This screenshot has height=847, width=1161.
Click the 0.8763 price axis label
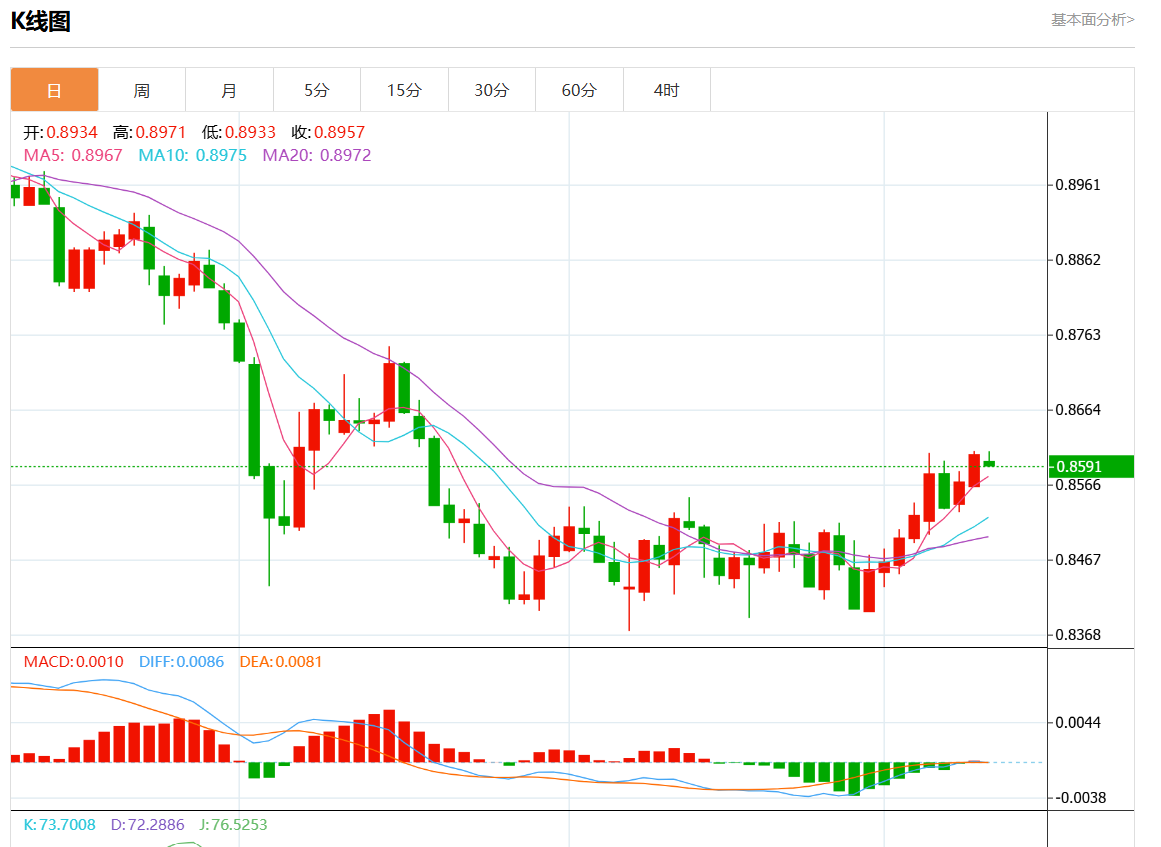pyautogui.click(x=1078, y=335)
